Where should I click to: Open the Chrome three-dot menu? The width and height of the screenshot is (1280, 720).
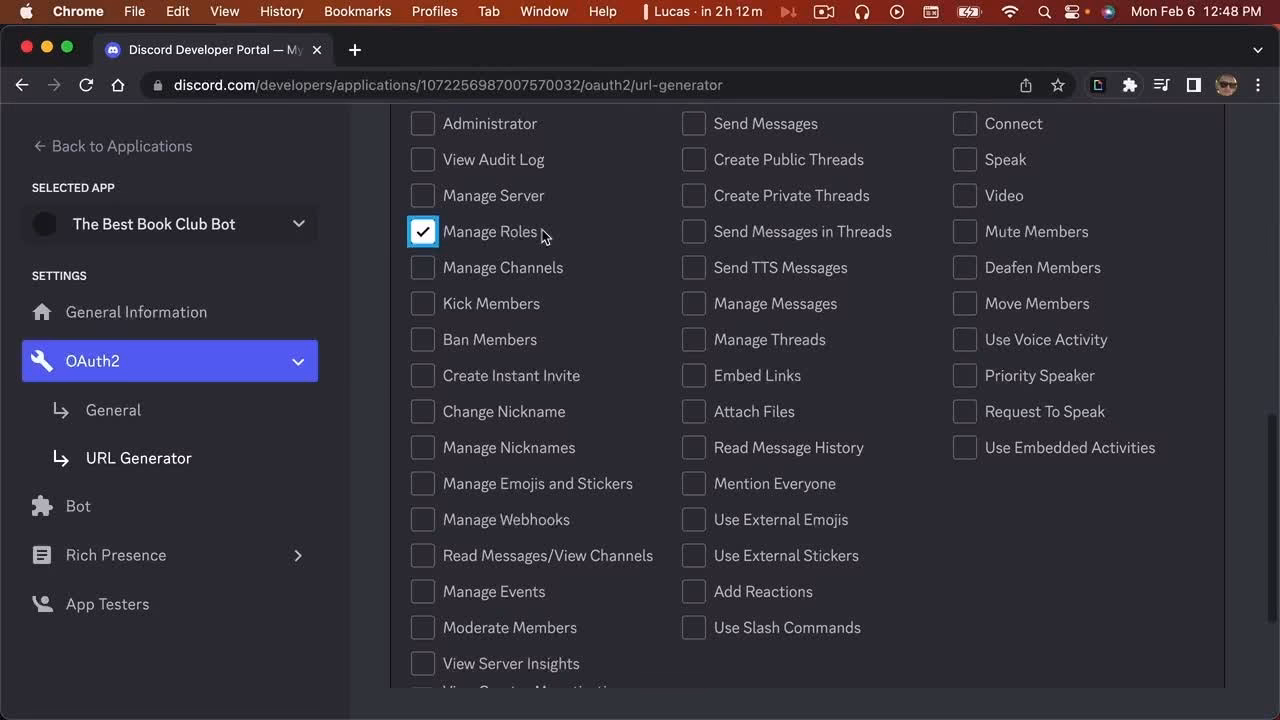[1258, 85]
